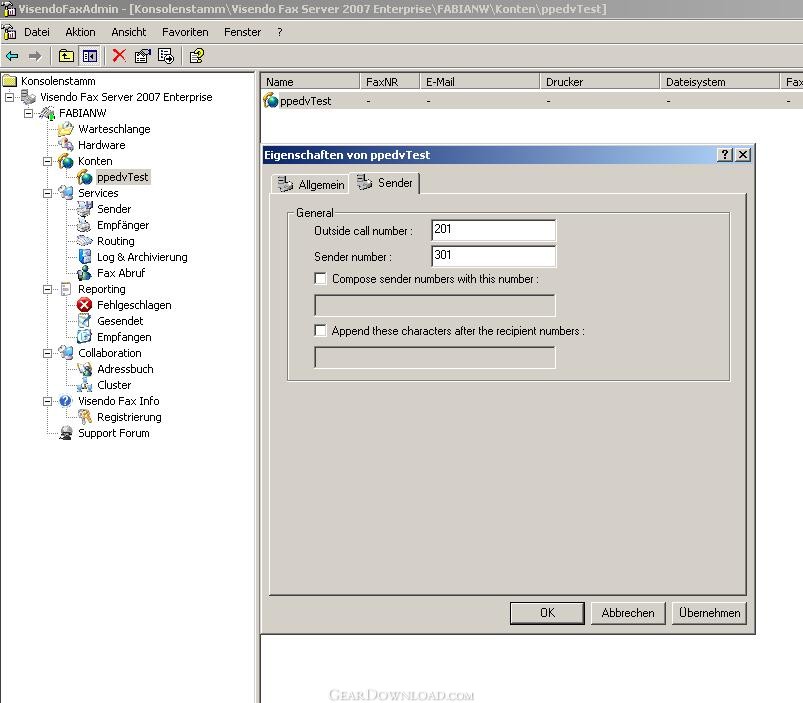Click the Registrierung keys icon

[x=84, y=417]
